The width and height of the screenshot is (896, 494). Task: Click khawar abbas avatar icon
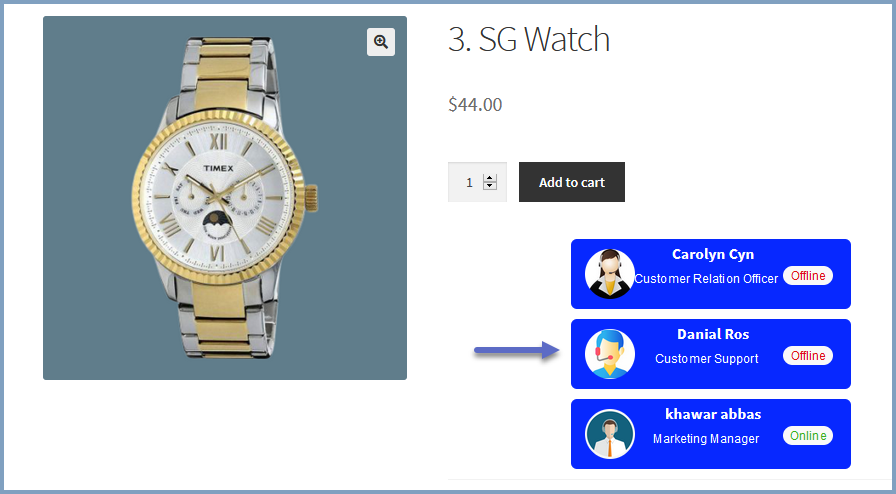[610, 434]
